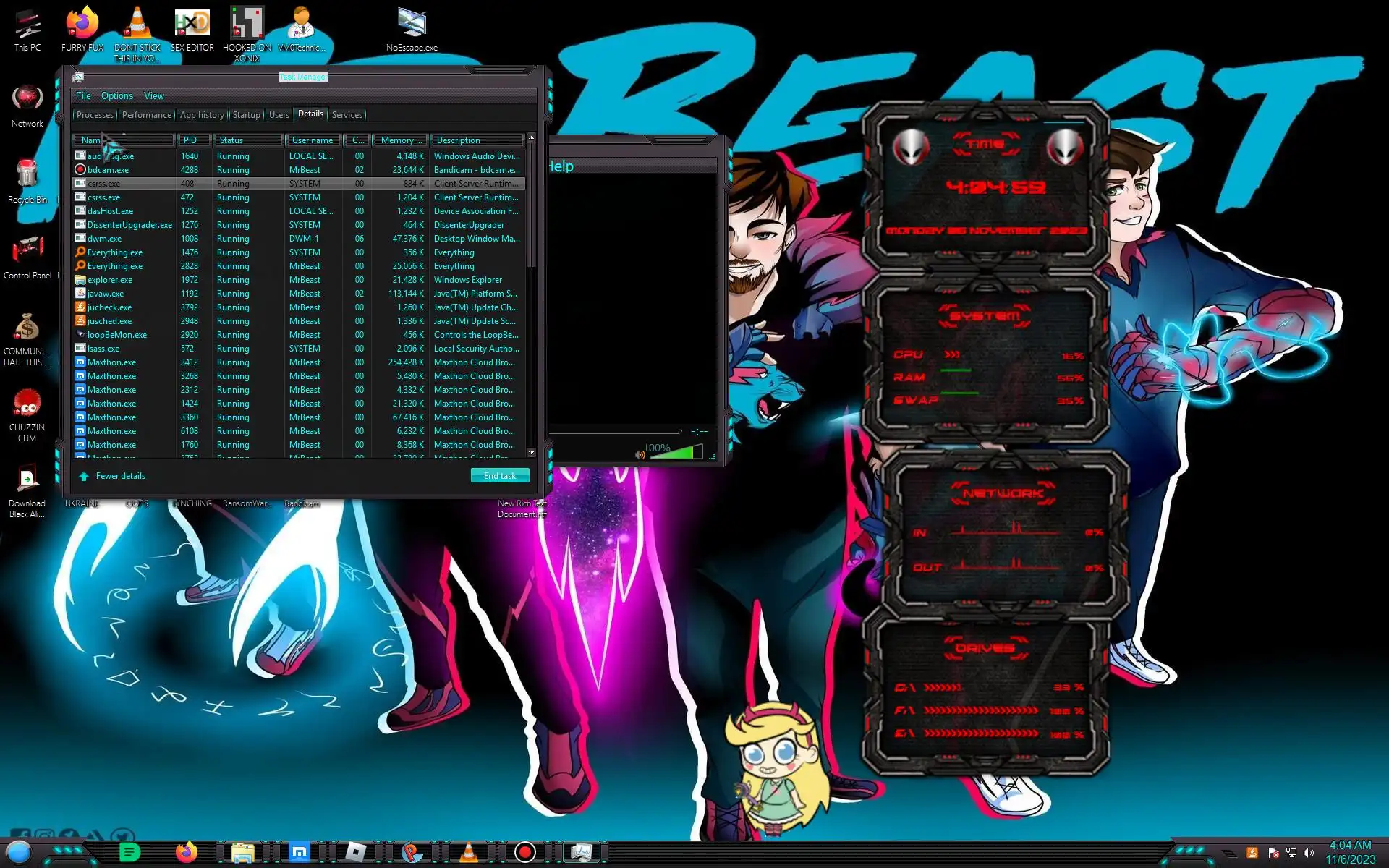Click the process list scroll-down arrow
The image size is (1389, 868).
pos(531,452)
